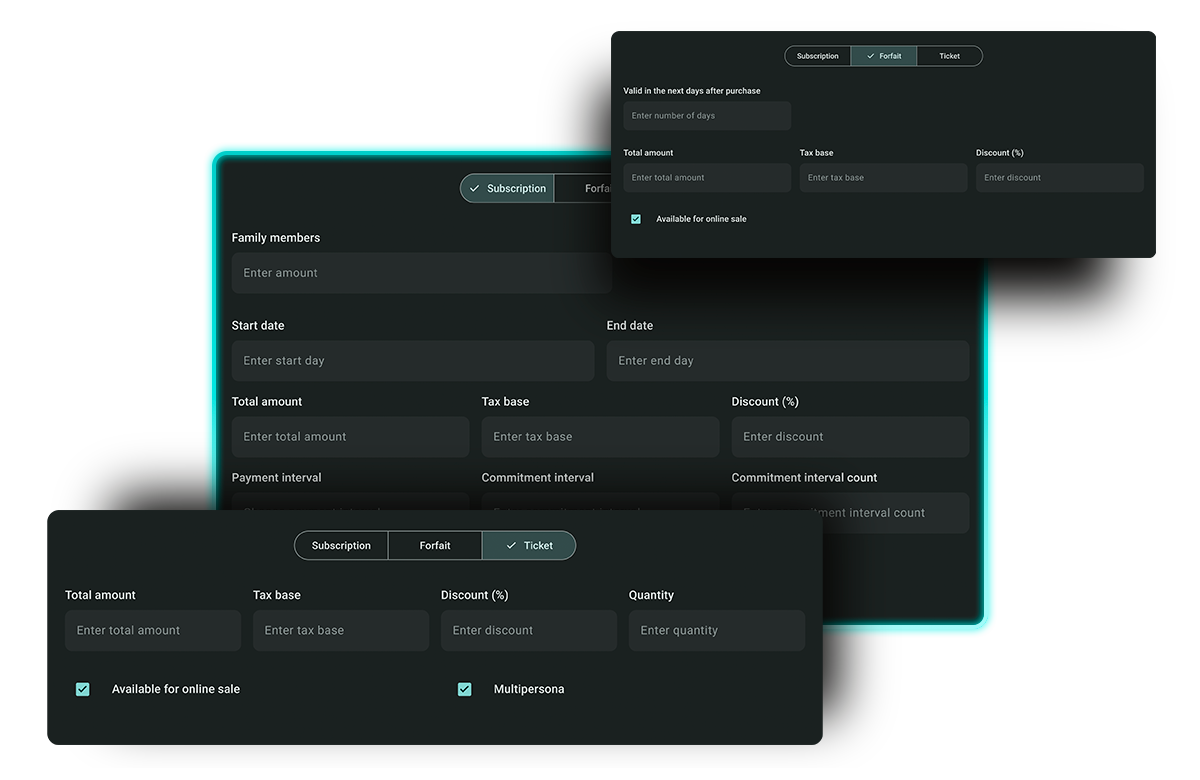Click Discount field in the Subscription form
1200x780 pixels.
tap(850, 437)
